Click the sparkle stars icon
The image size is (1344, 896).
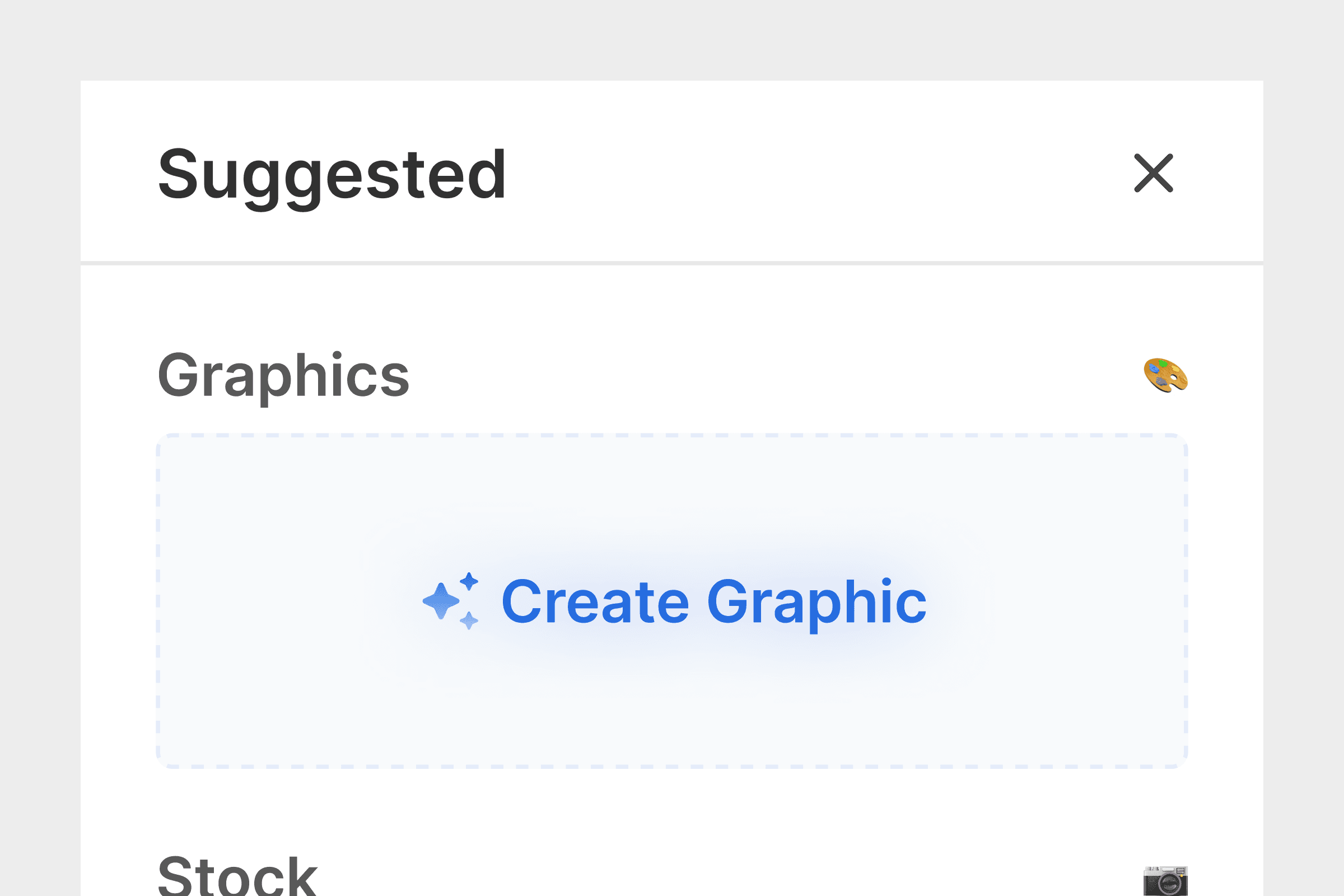[x=450, y=601]
